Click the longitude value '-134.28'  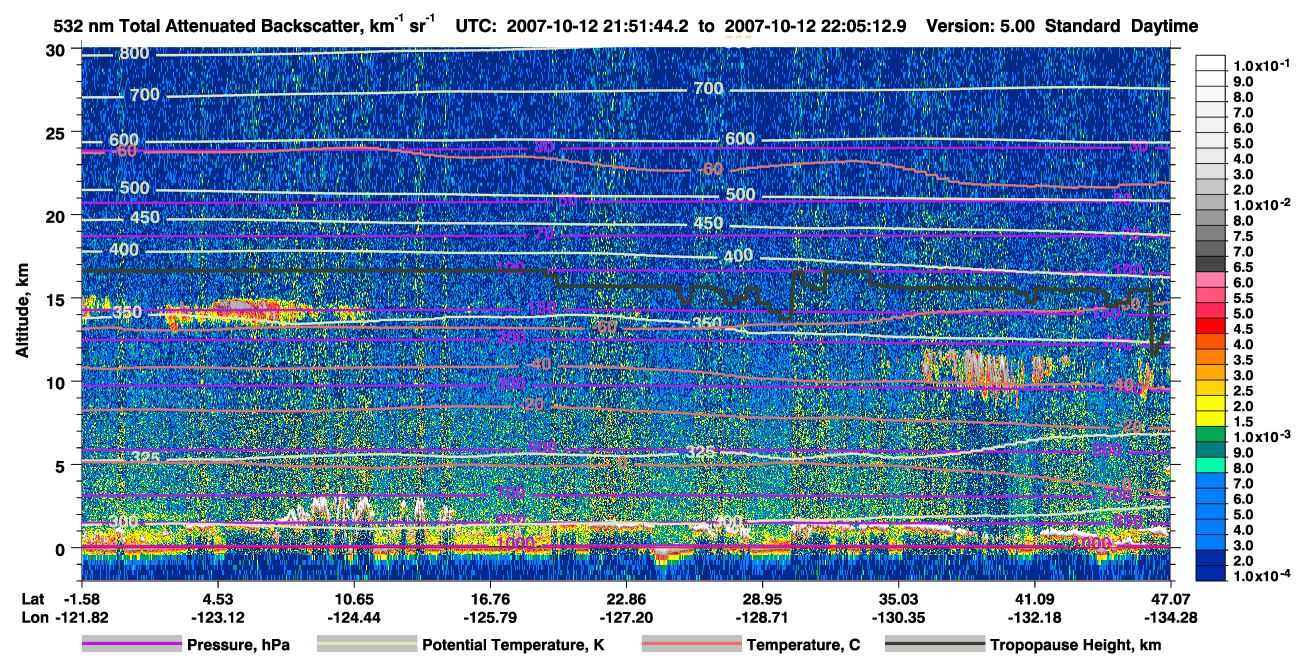(1170, 616)
